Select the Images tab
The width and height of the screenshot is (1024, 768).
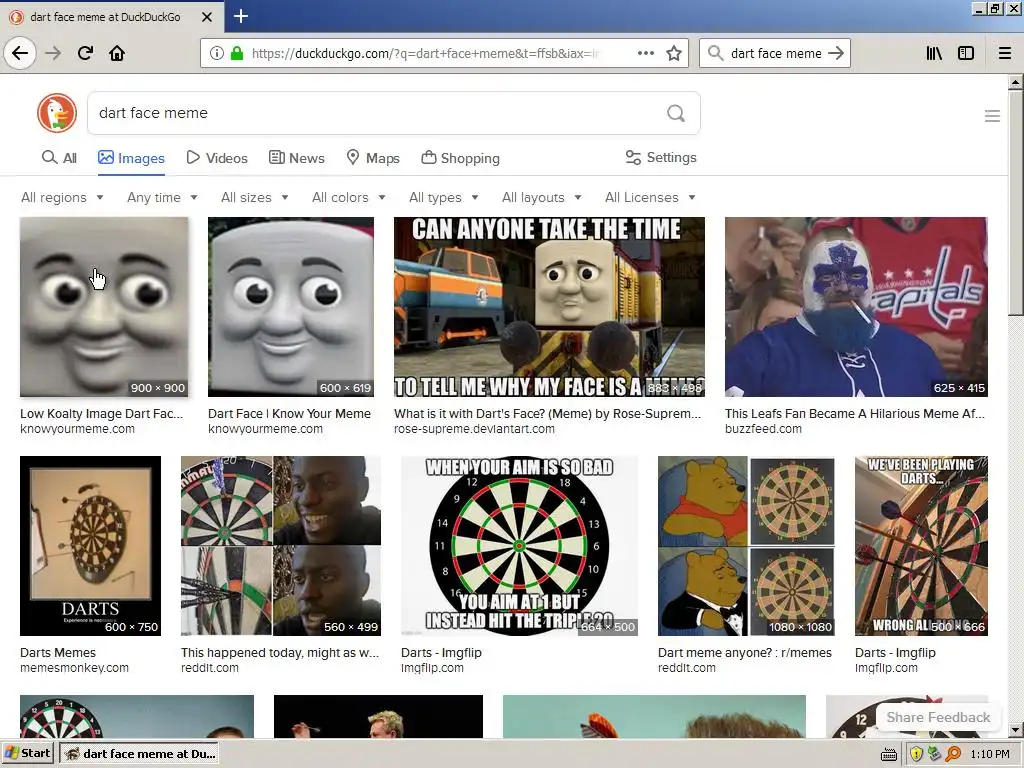(x=131, y=158)
